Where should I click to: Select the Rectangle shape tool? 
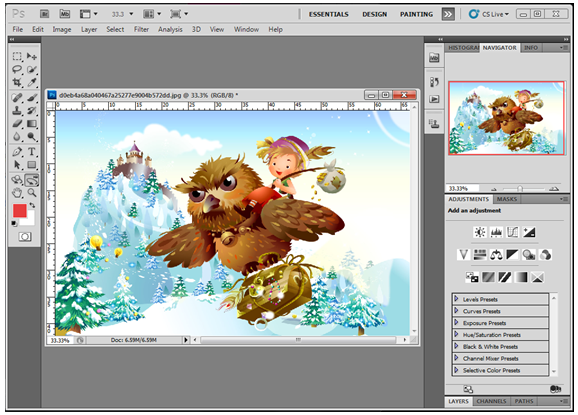click(32, 165)
